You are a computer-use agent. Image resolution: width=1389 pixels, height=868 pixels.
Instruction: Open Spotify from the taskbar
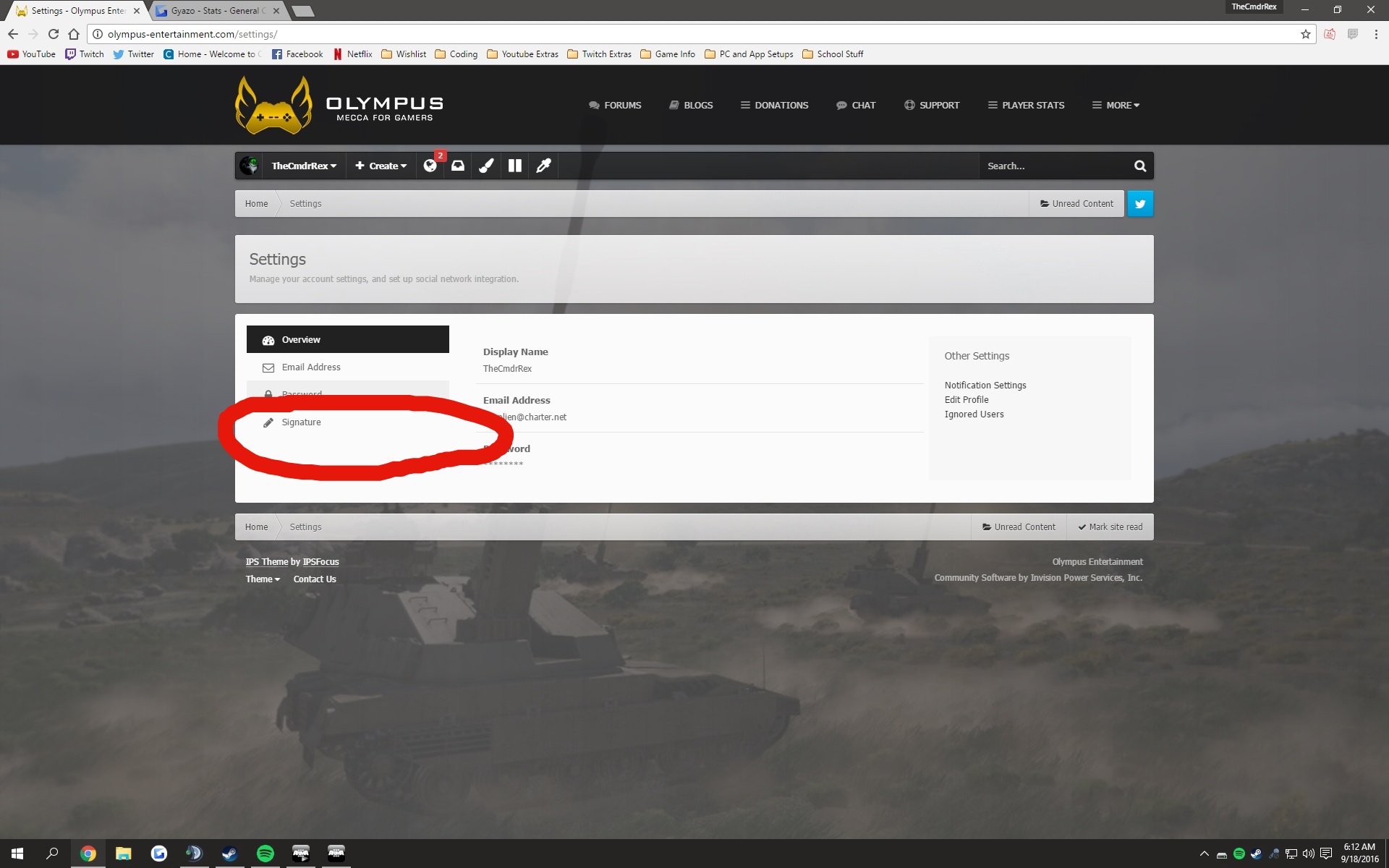click(266, 854)
